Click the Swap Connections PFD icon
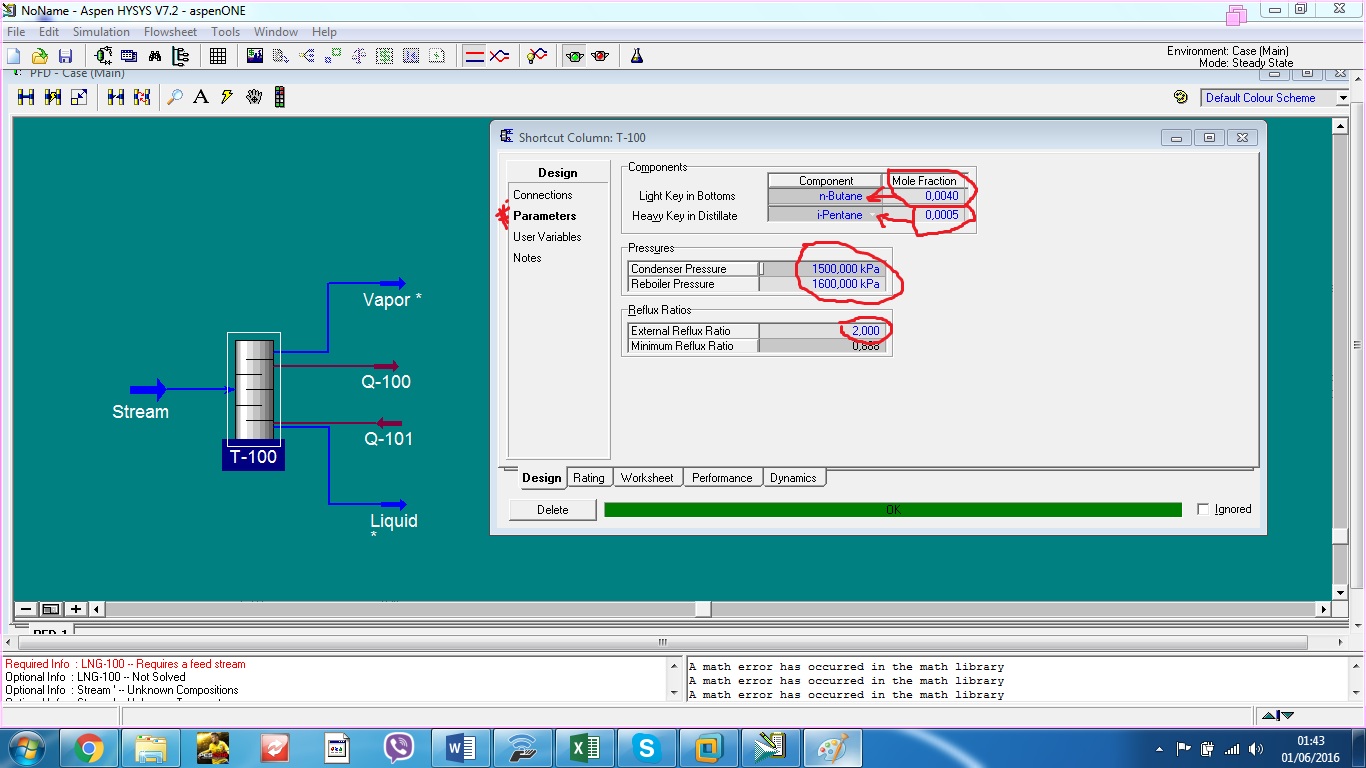The height and width of the screenshot is (768, 1366). [142, 97]
